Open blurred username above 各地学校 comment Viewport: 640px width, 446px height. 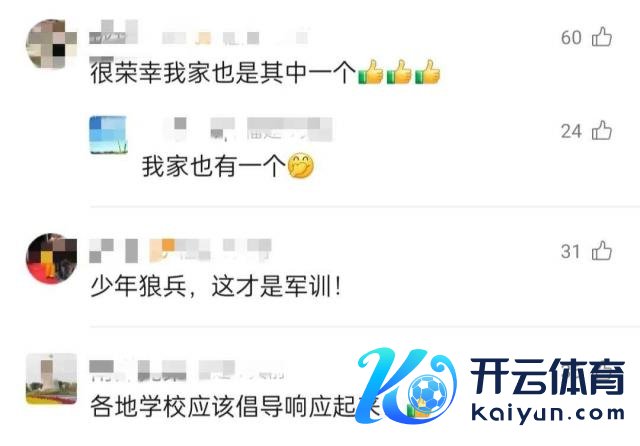pos(187,370)
